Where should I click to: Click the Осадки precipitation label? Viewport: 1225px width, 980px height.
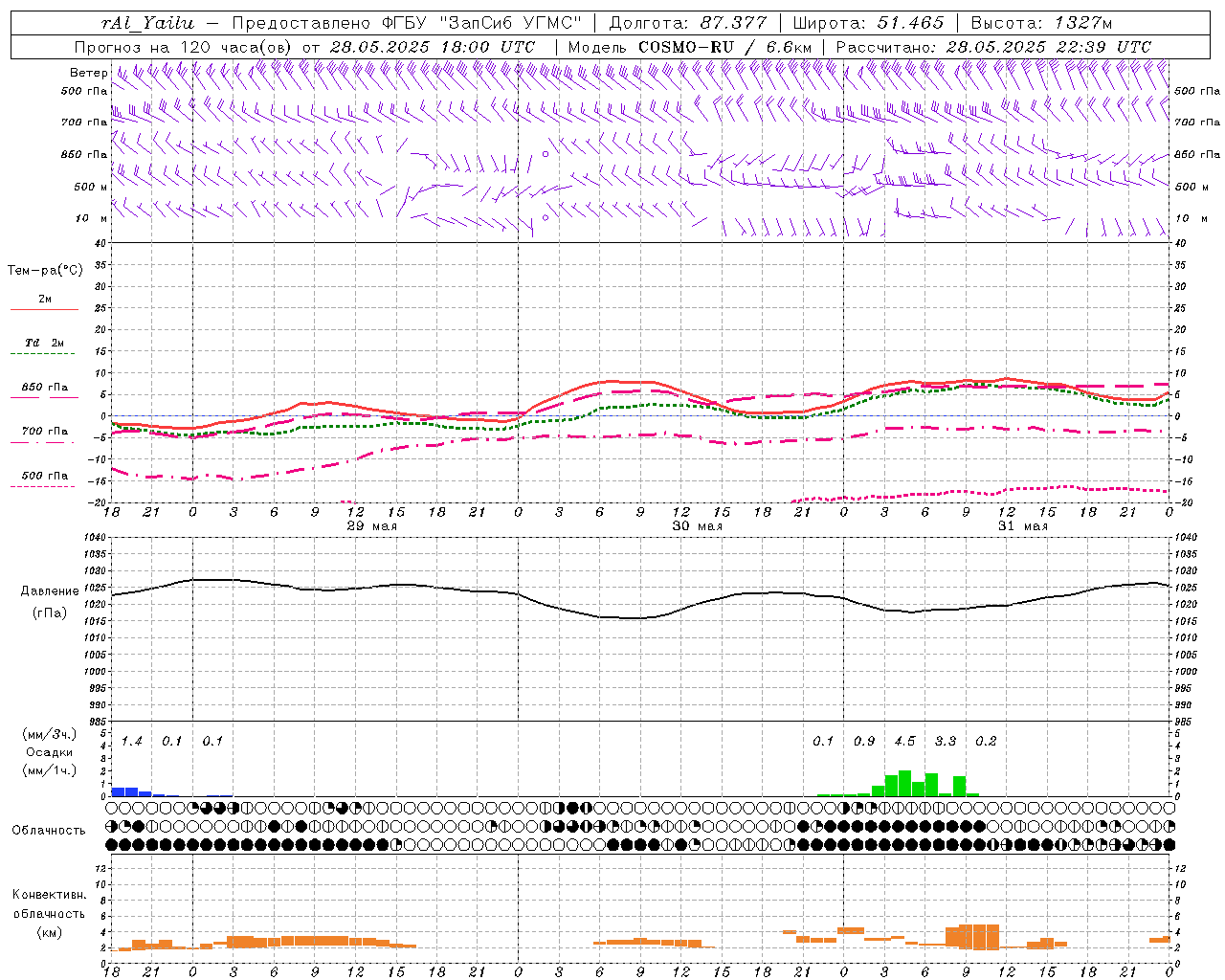click(x=50, y=752)
